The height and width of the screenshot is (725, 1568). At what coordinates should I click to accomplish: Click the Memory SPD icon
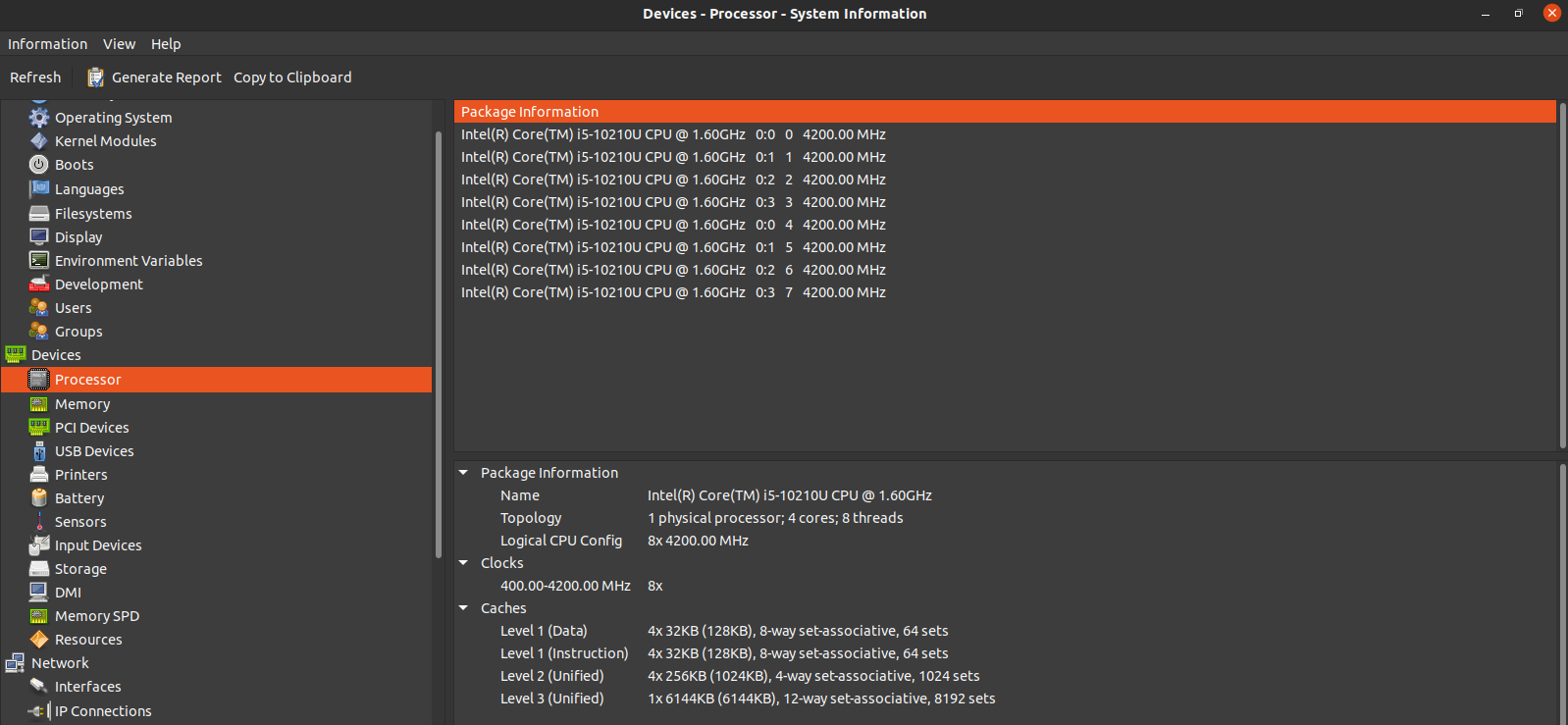click(39, 616)
